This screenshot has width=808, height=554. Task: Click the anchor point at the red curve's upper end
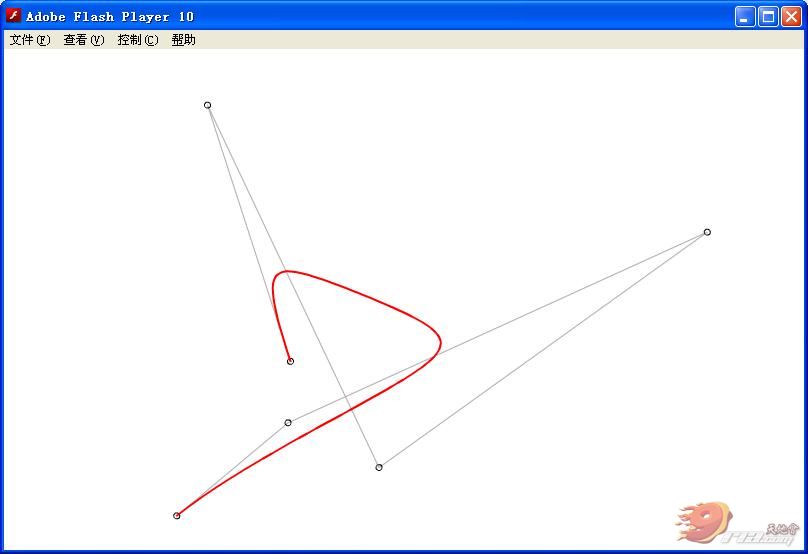click(x=290, y=361)
